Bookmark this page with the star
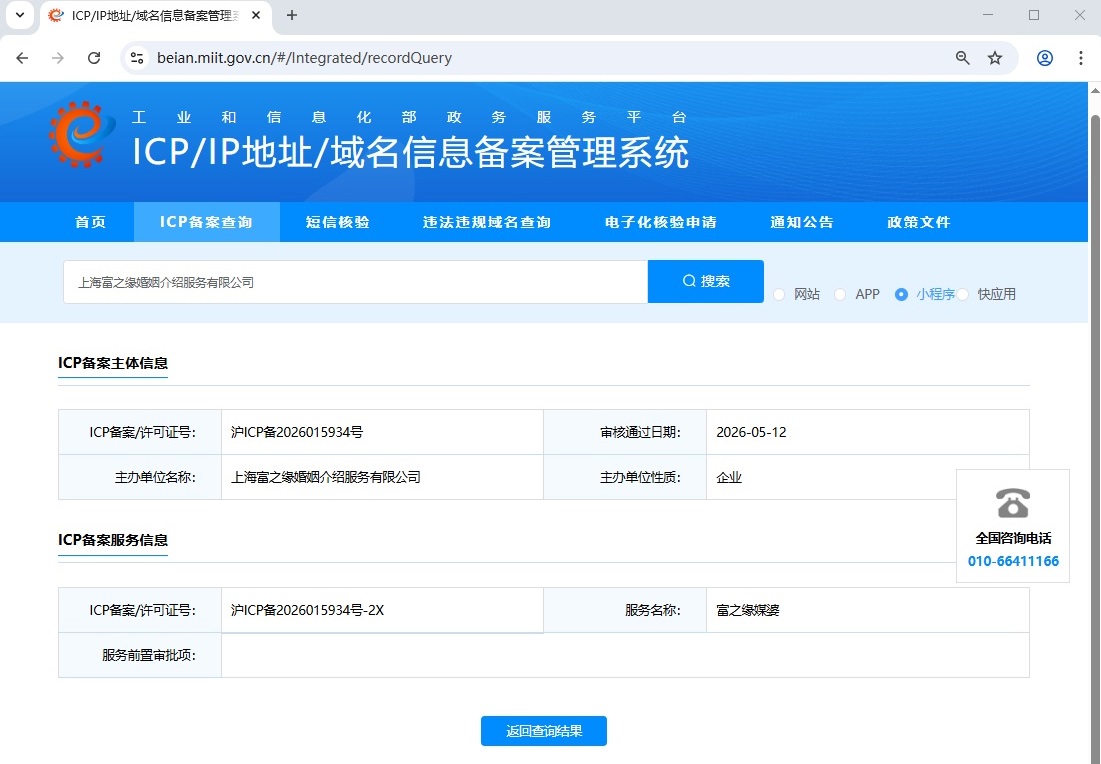The image size is (1101, 764). point(995,58)
